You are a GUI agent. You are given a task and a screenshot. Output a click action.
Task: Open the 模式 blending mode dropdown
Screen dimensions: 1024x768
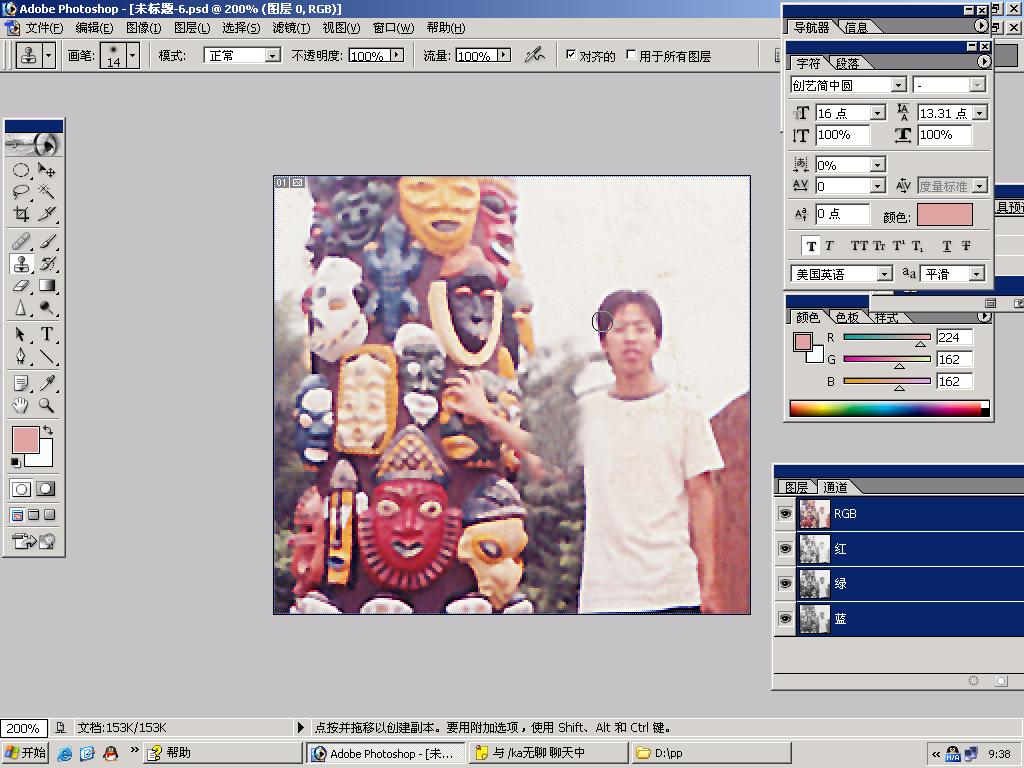(x=272, y=56)
